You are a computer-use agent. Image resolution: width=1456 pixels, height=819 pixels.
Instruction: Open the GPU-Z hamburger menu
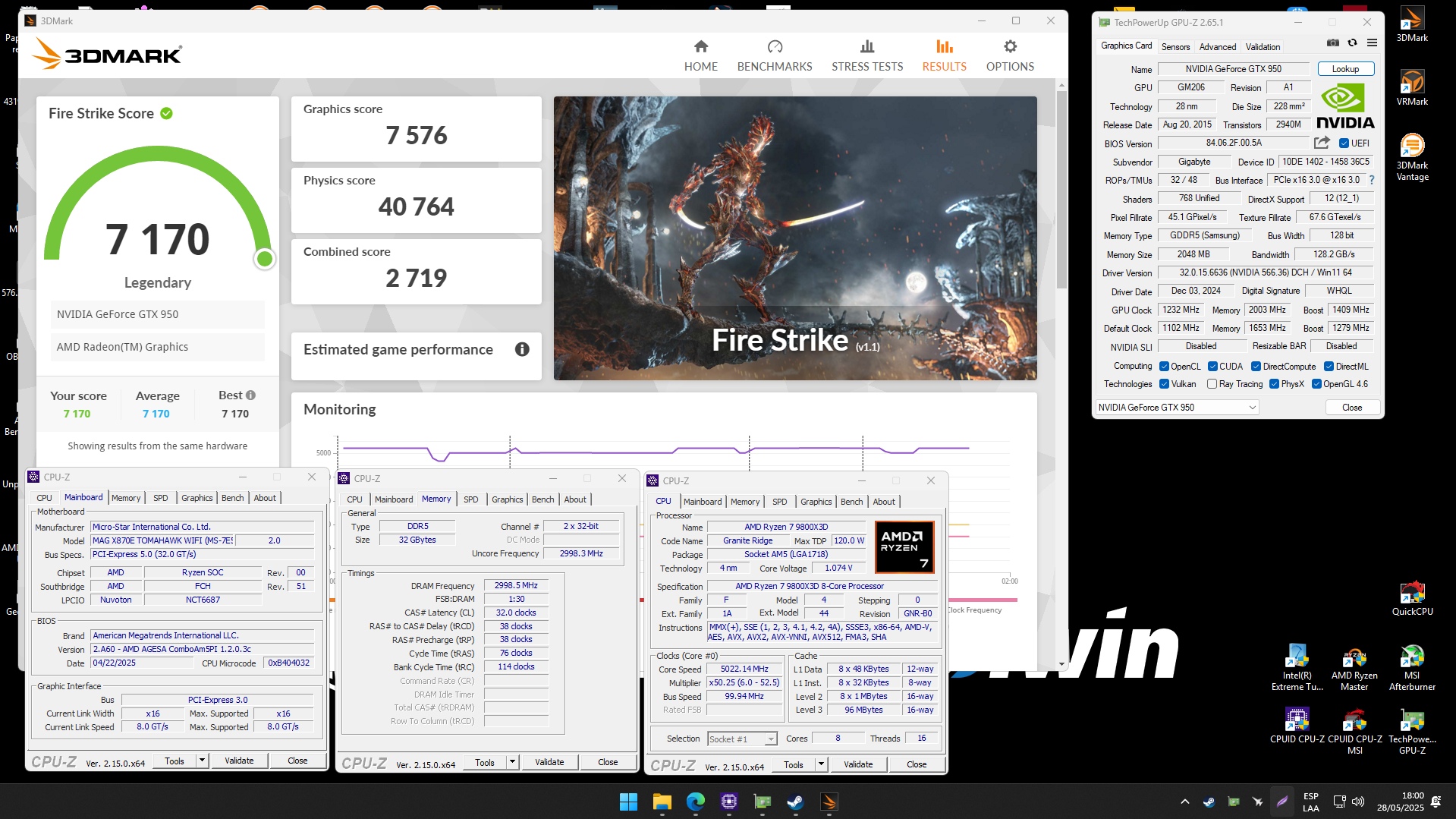tap(1372, 43)
